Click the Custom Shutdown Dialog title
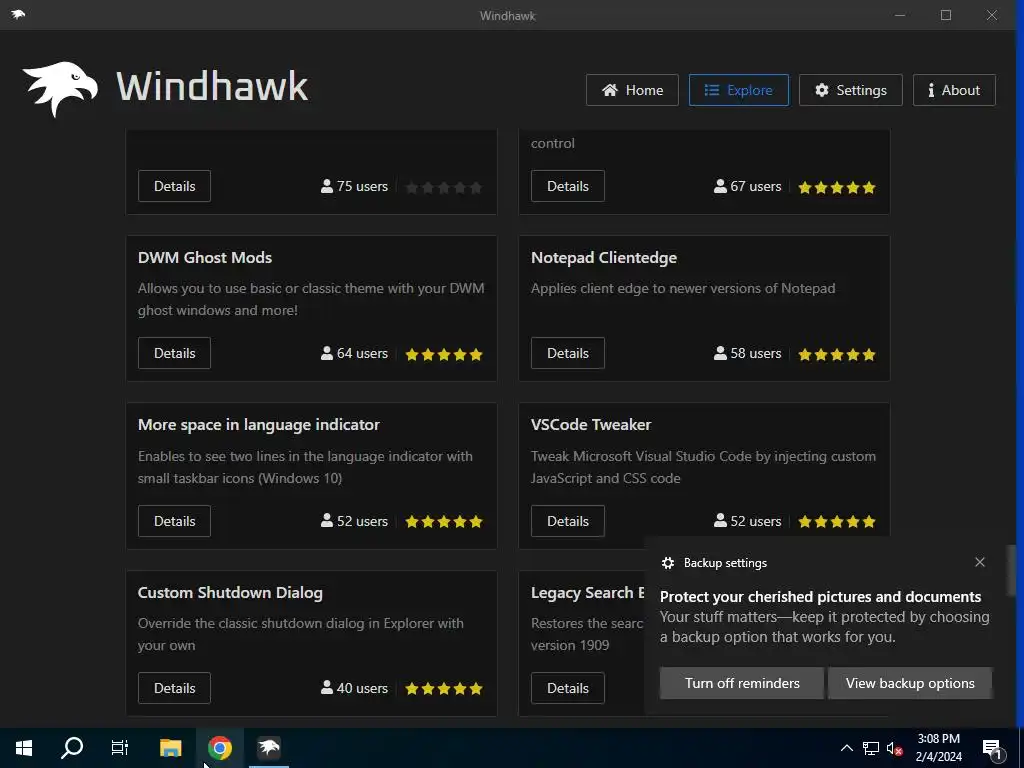Viewport: 1024px width, 768px height. pyautogui.click(x=230, y=593)
